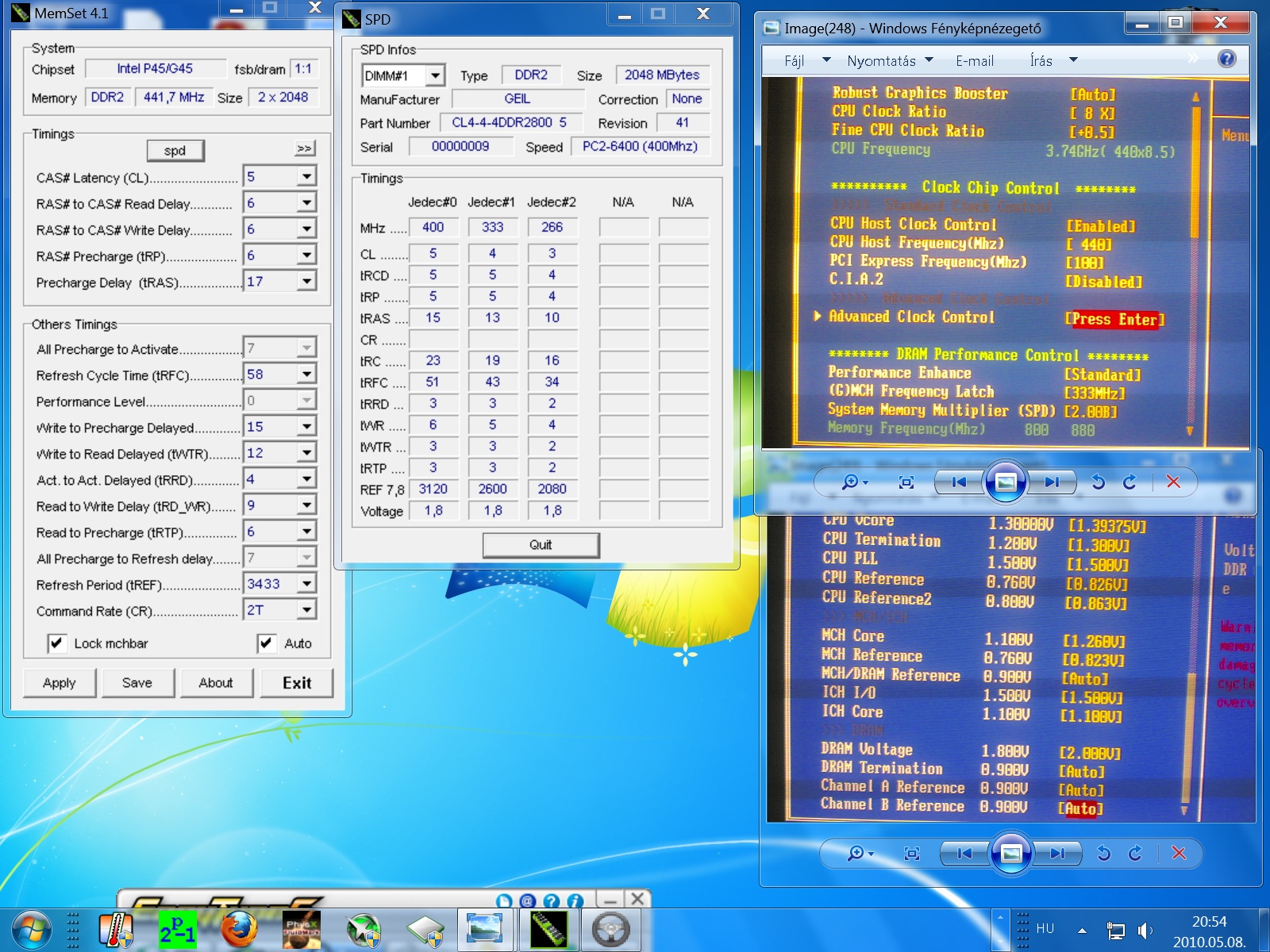The height and width of the screenshot is (952, 1270).
Task: Rotate left in DRAM Voltage photo viewer
Action: (1103, 853)
